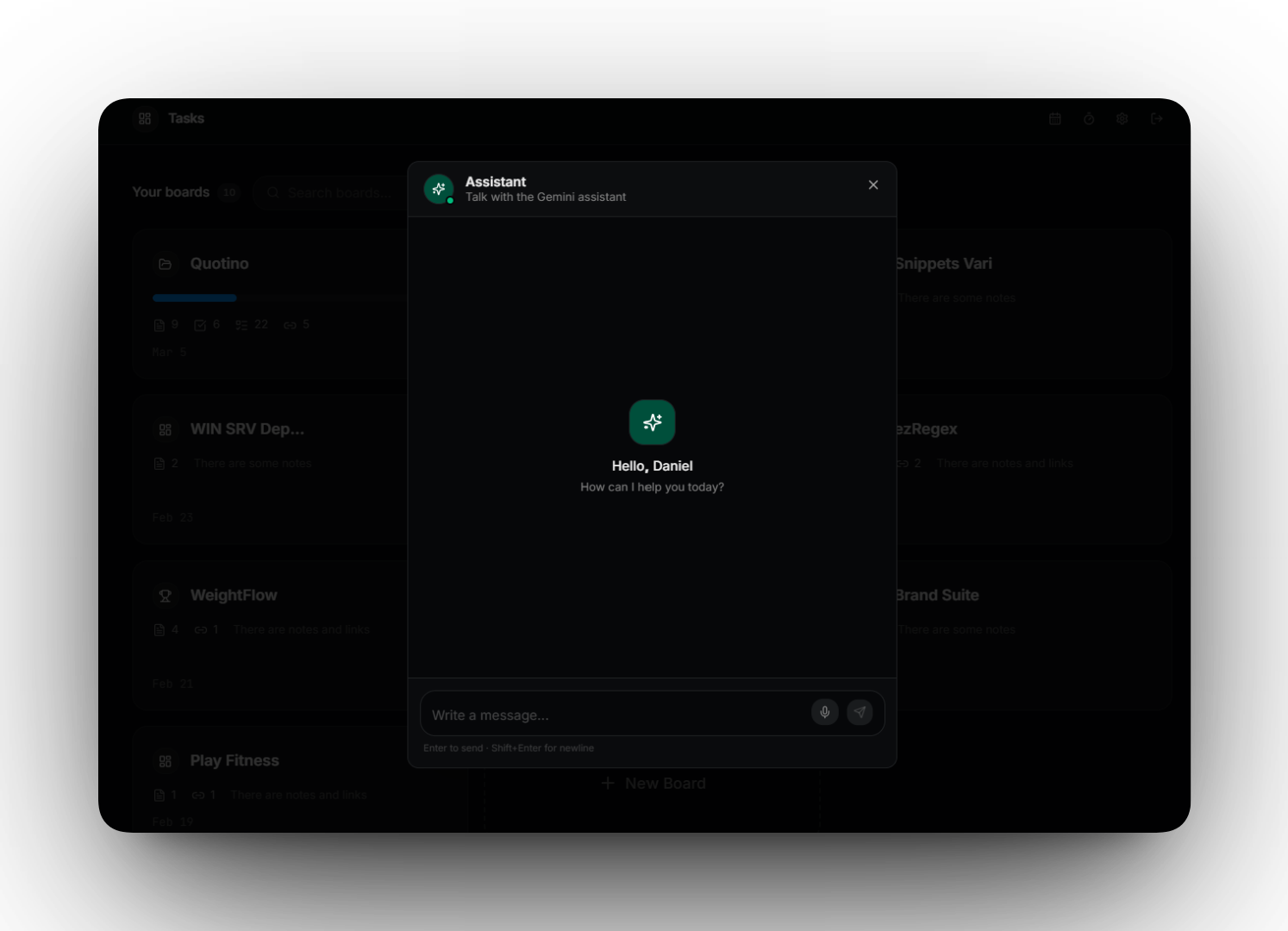
Task: Click the Tasks grid icon in header
Action: (x=145, y=119)
